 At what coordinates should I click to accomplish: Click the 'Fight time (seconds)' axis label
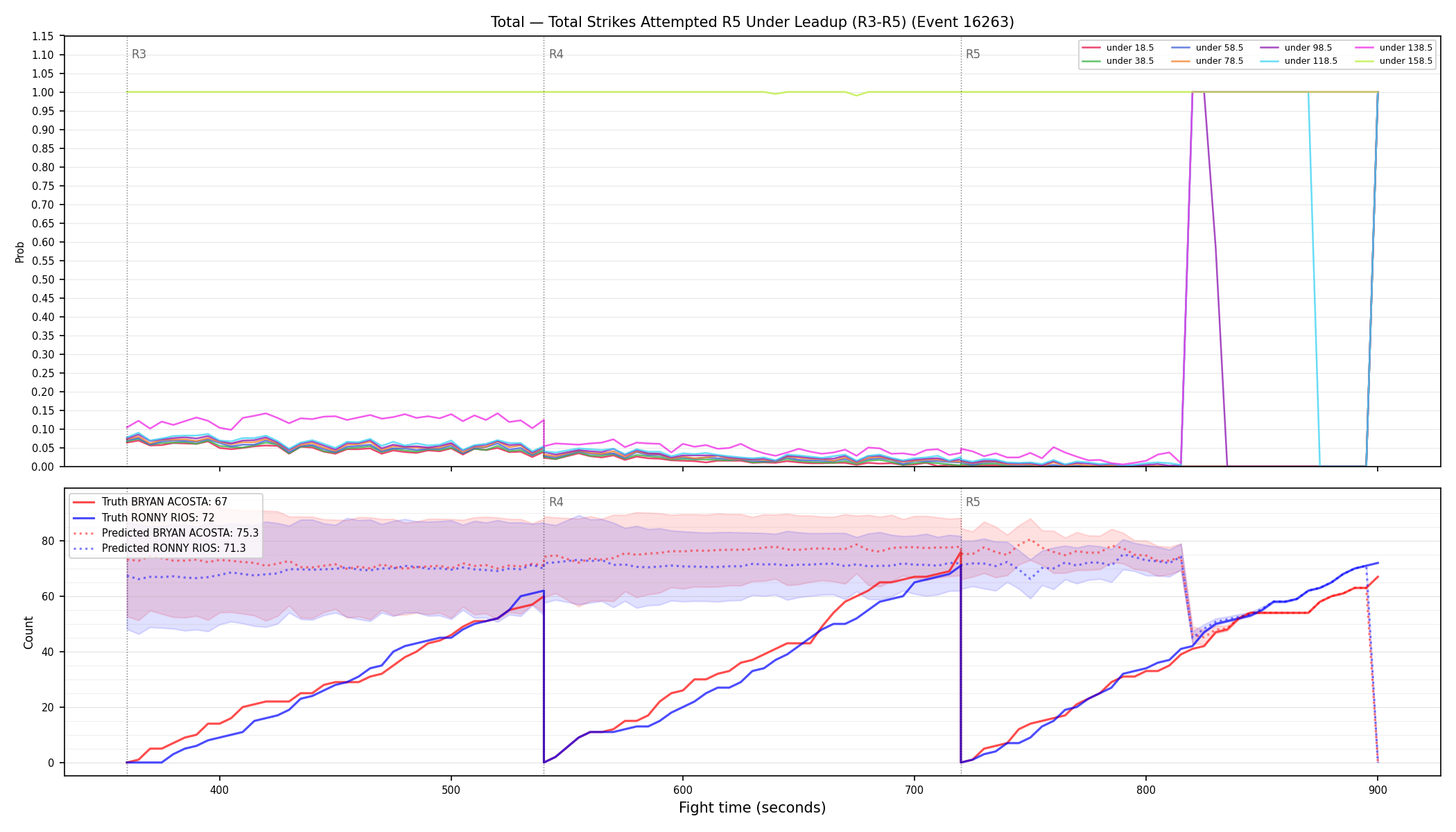752,808
